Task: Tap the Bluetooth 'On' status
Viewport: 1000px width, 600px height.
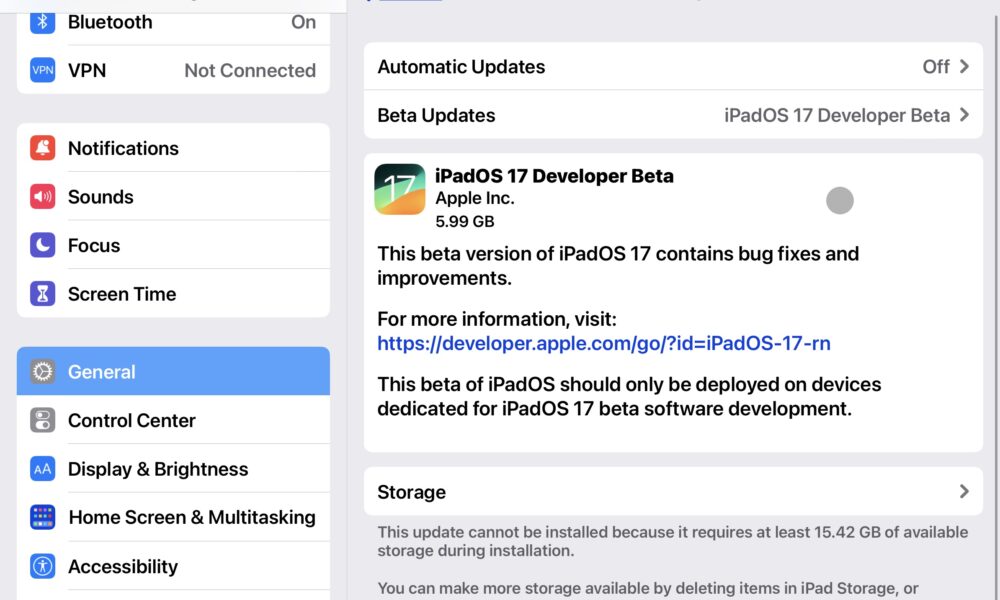Action: tap(304, 22)
